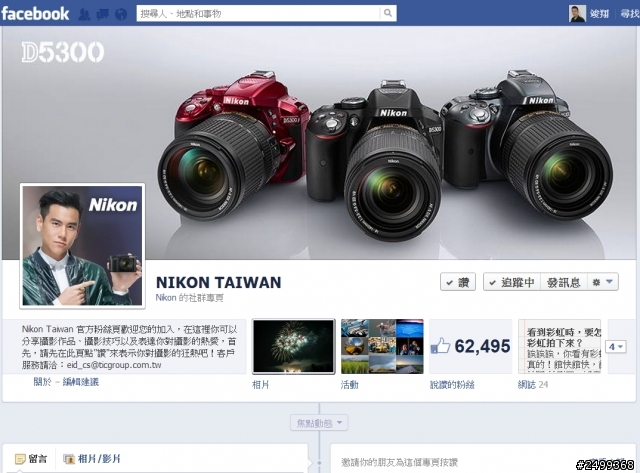Focus the Facebook search field
The height and width of the screenshot is (473, 640).
[258, 13]
